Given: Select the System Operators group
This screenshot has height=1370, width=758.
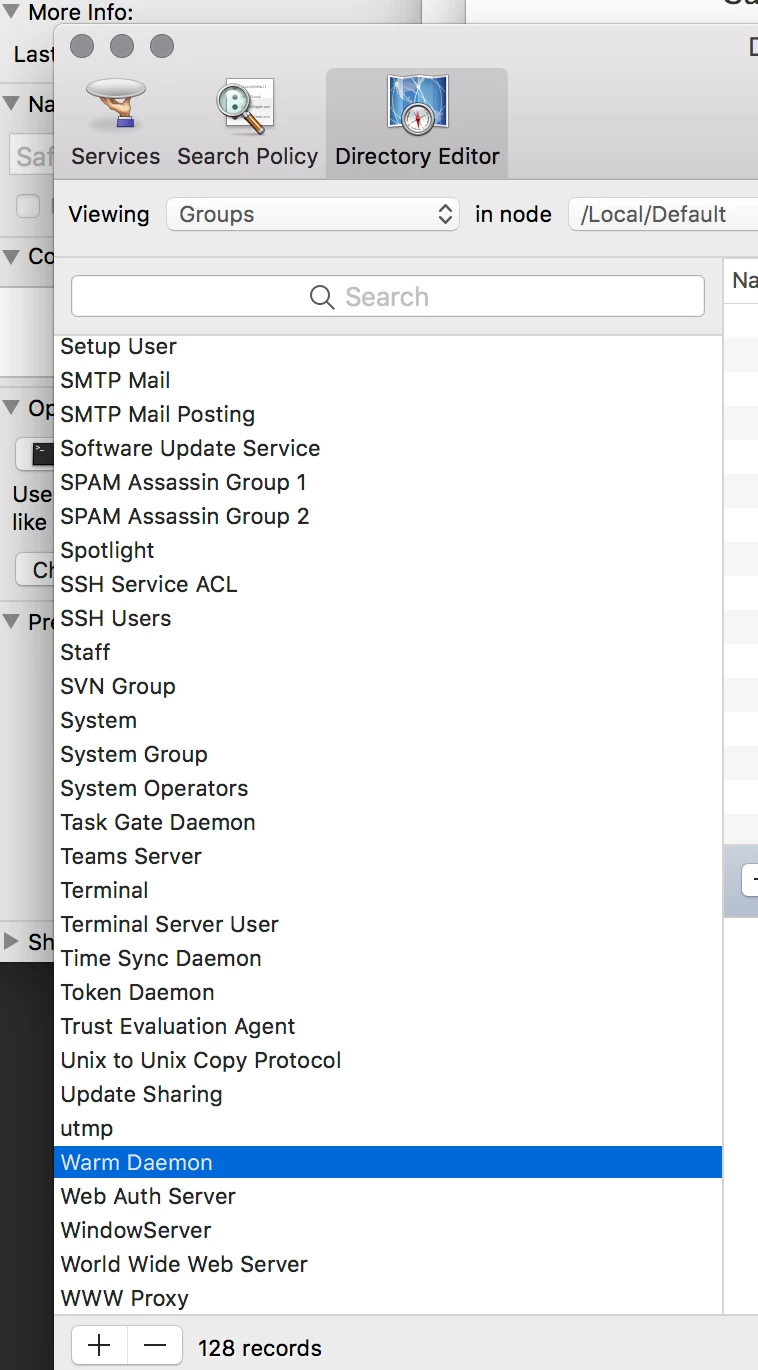Looking at the screenshot, I should click(x=388, y=788).
